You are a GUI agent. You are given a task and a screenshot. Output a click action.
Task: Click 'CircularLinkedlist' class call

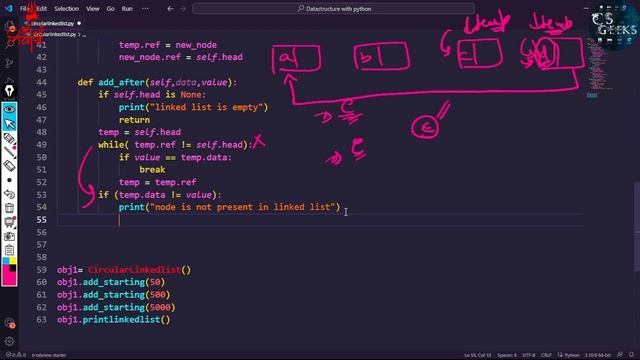tap(134, 270)
